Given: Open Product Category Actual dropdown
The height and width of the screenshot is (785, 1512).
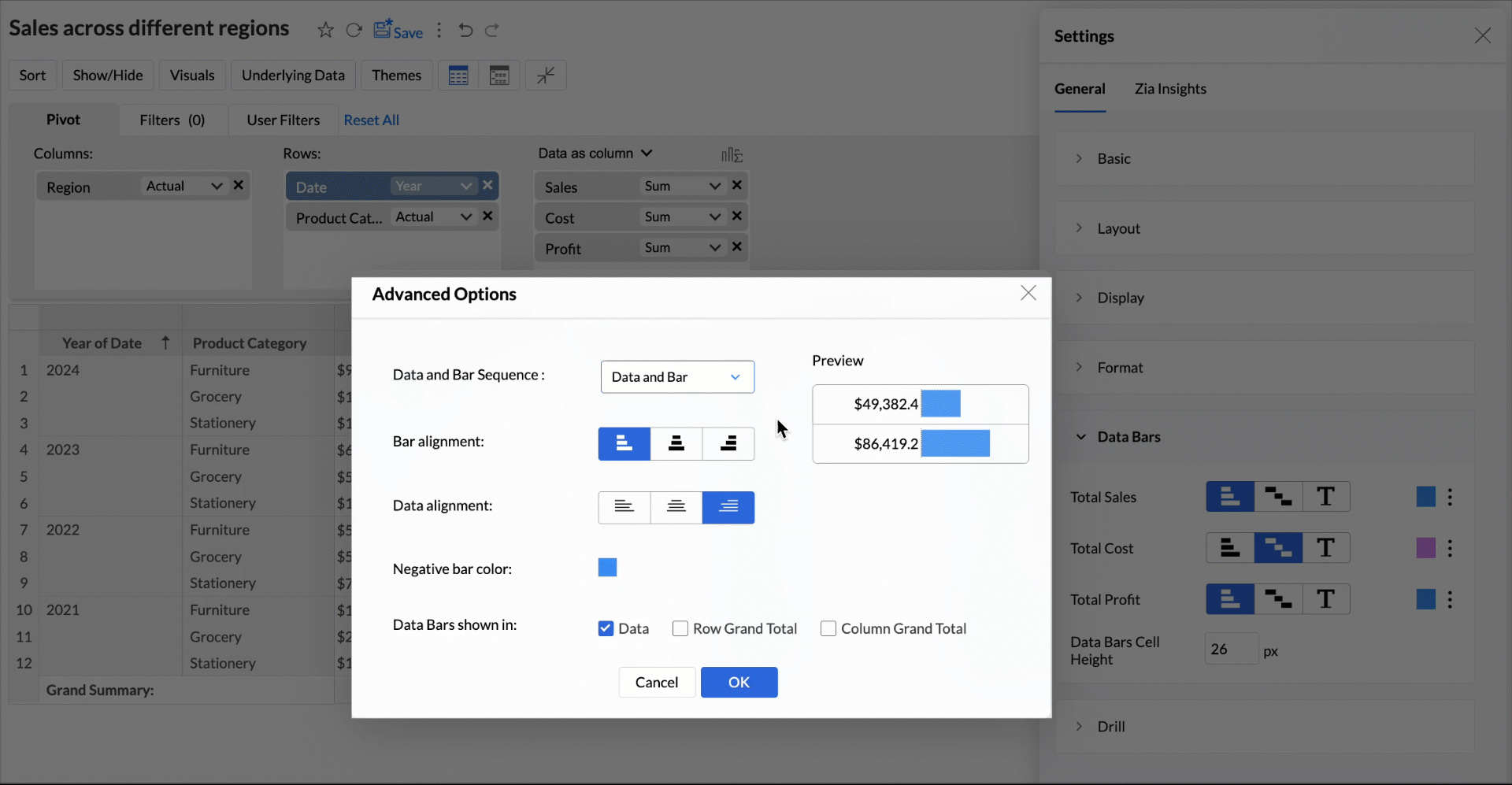Looking at the screenshot, I should click(x=433, y=217).
